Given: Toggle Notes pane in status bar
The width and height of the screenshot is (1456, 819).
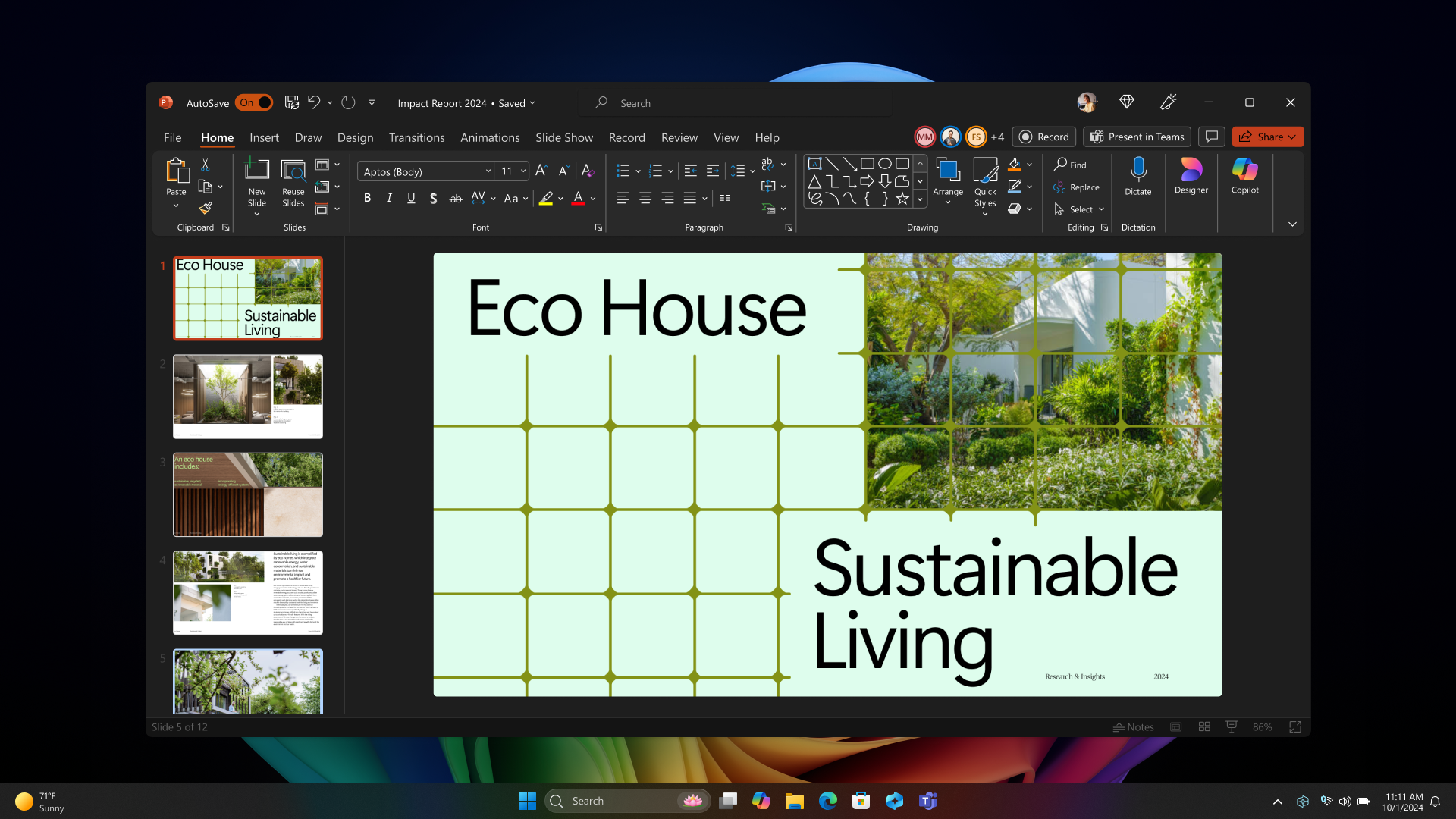Looking at the screenshot, I should click(x=1134, y=726).
